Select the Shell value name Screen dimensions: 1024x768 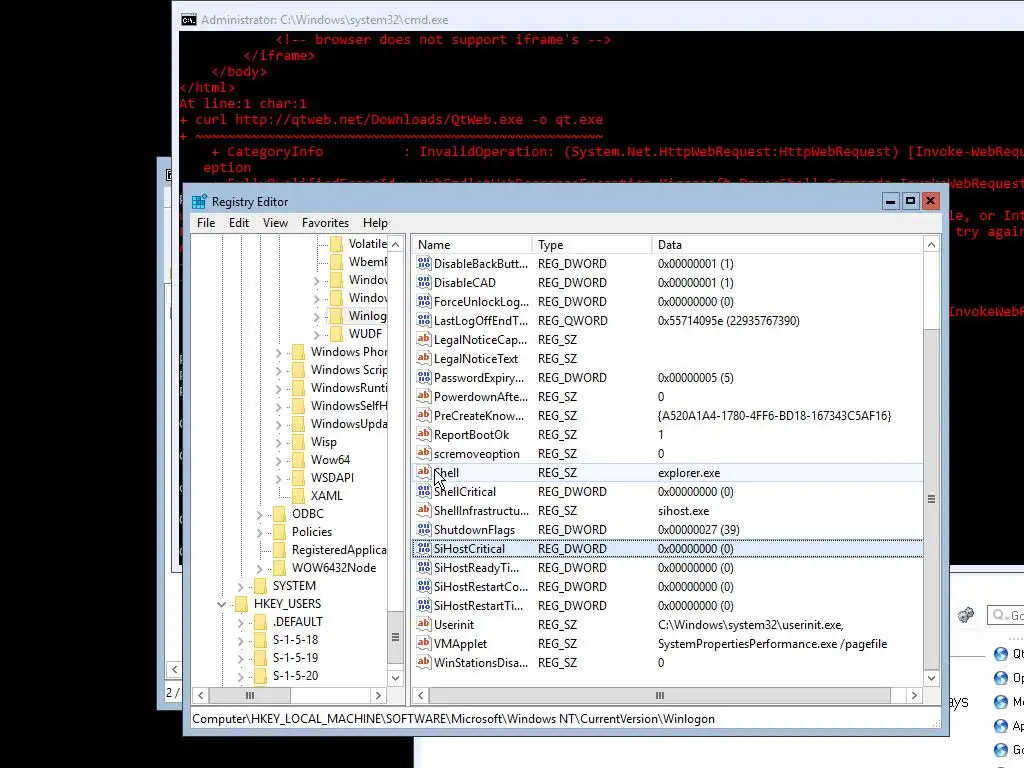(447, 473)
